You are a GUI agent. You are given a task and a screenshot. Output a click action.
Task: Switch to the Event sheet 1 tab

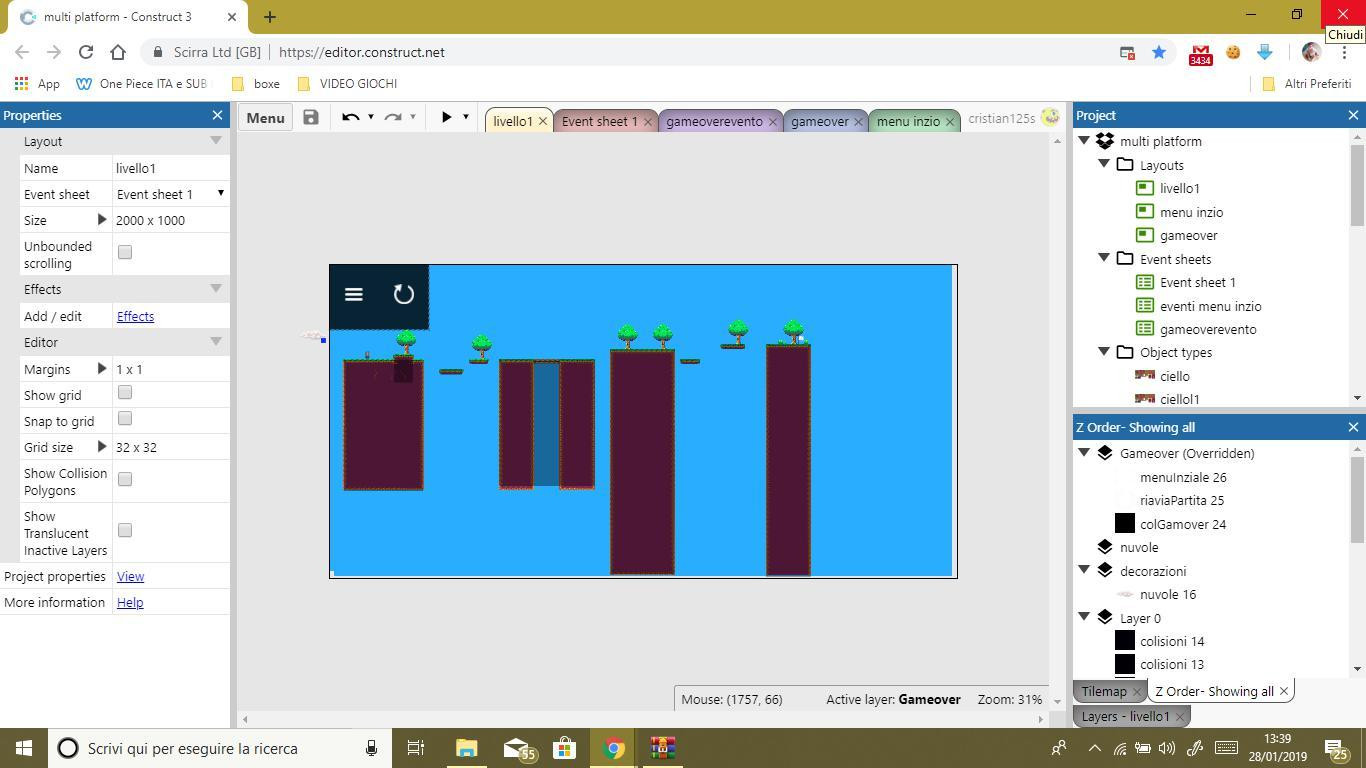(x=599, y=121)
